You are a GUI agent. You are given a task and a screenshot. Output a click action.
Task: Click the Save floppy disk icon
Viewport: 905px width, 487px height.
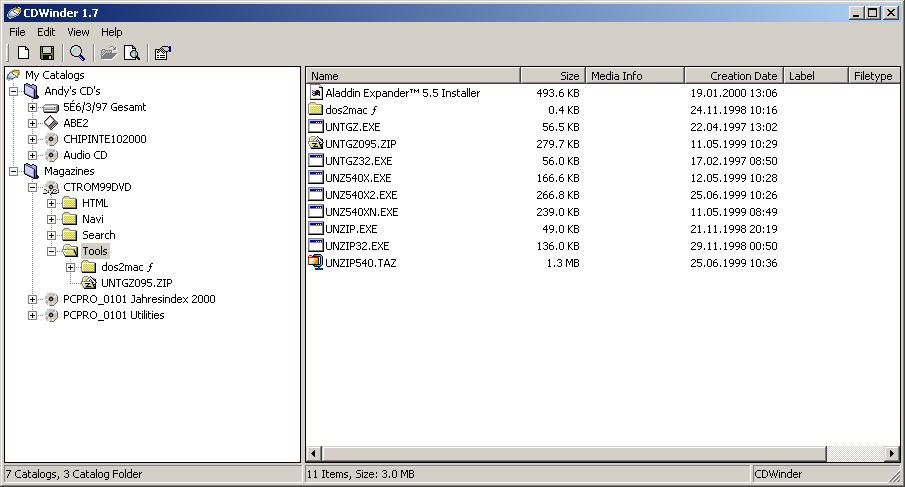(46, 53)
